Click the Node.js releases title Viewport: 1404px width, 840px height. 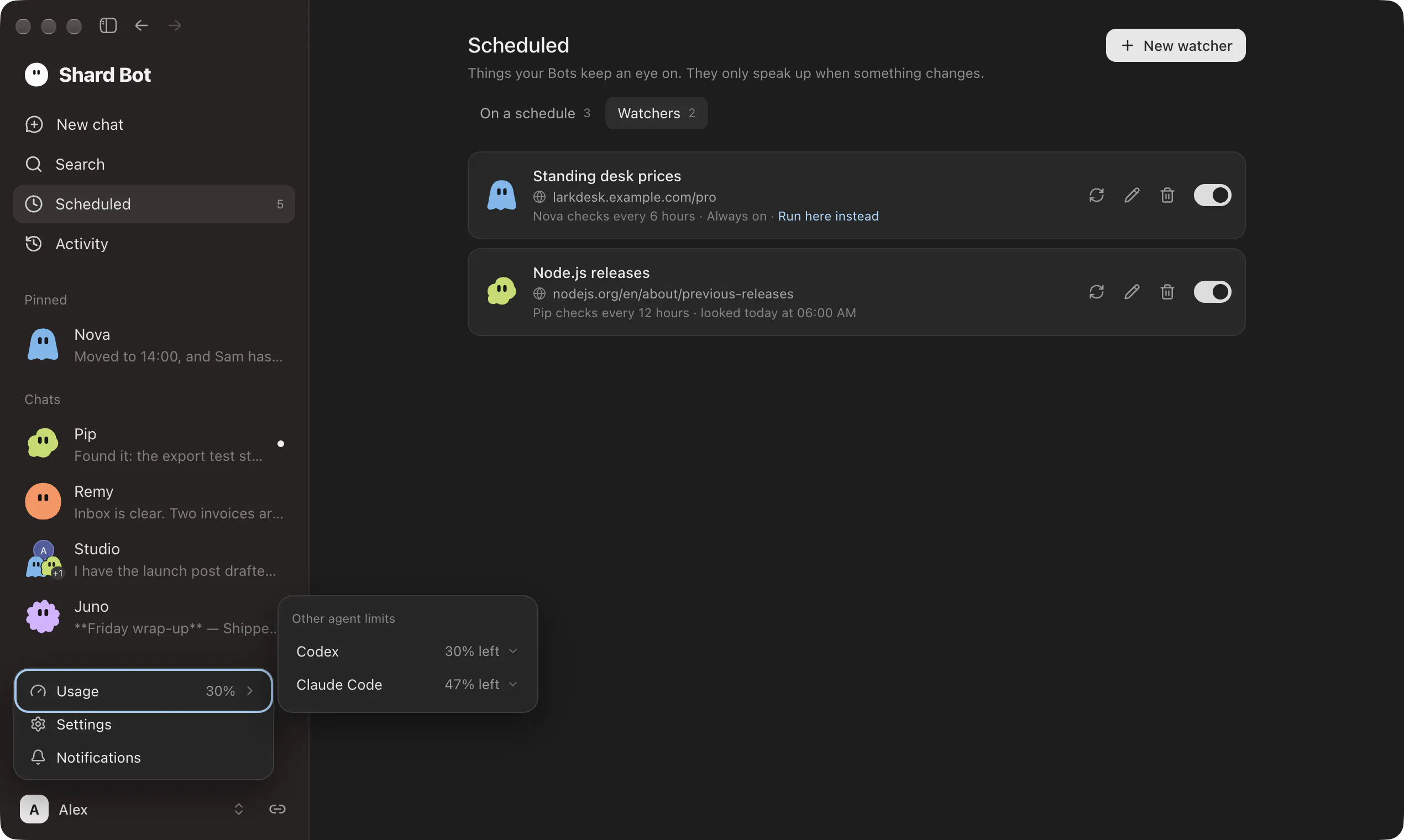click(591, 273)
